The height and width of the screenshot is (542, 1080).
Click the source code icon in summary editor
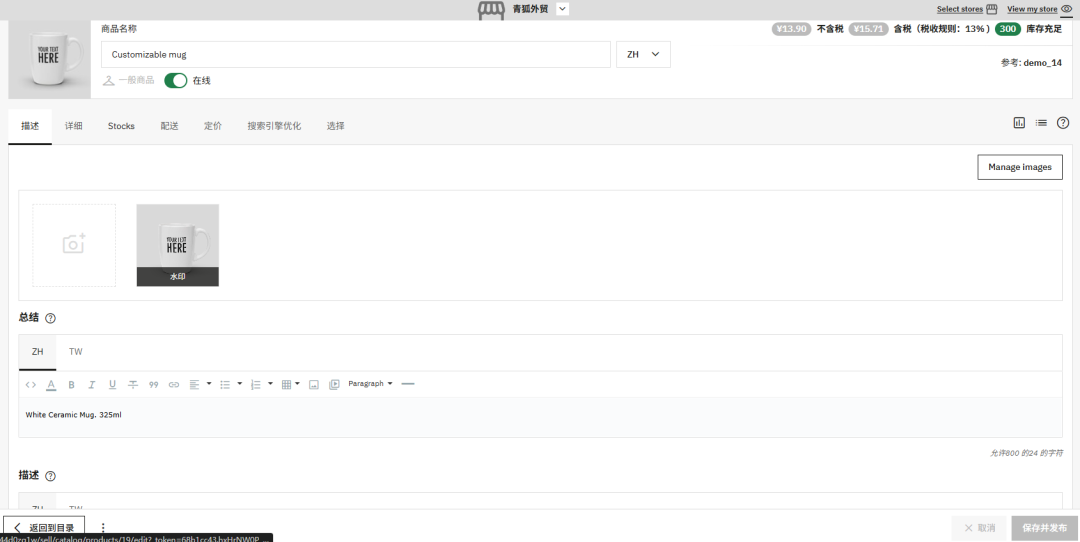[31, 384]
